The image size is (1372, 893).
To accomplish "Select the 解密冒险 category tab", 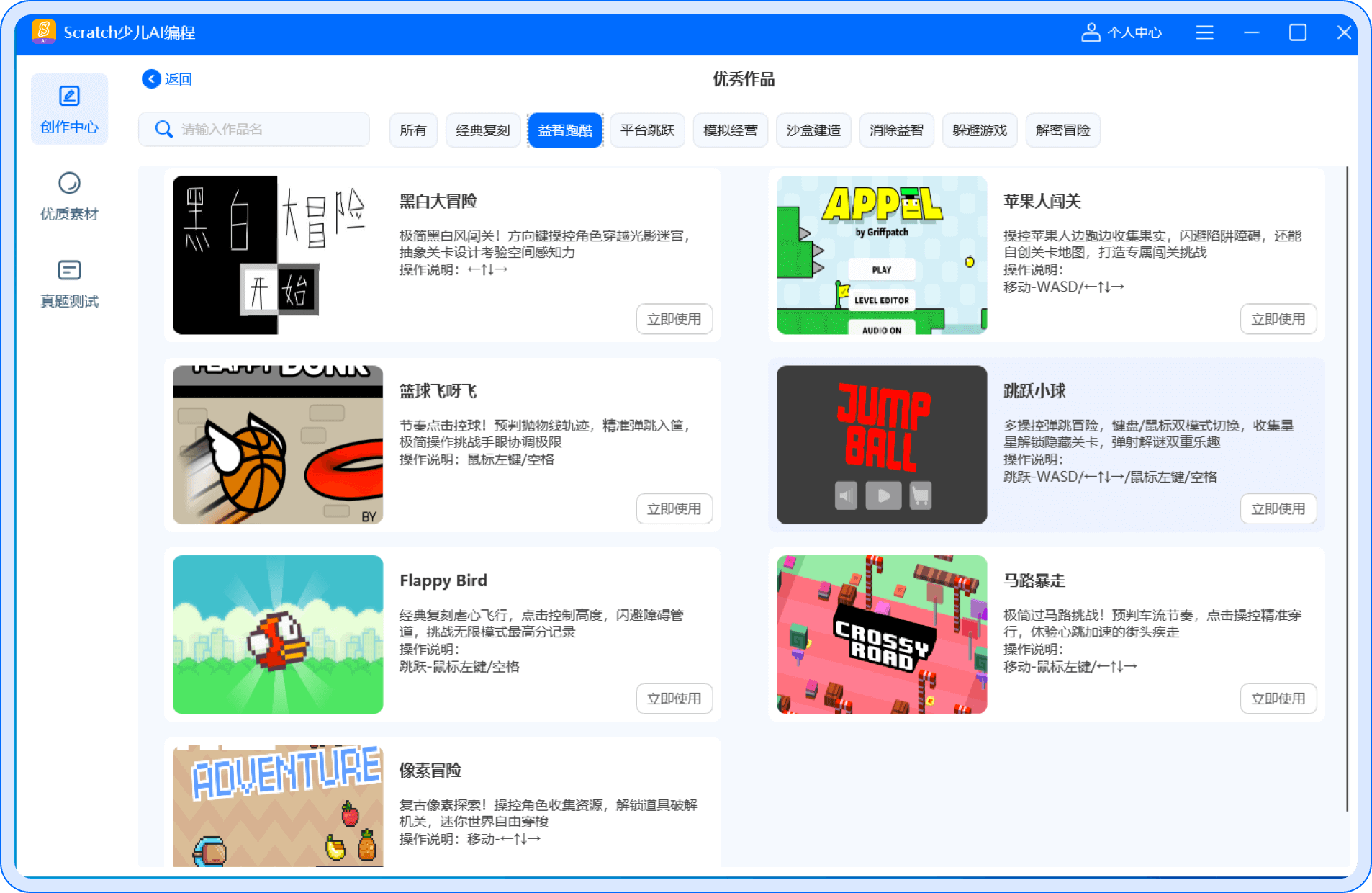I will click(1062, 130).
